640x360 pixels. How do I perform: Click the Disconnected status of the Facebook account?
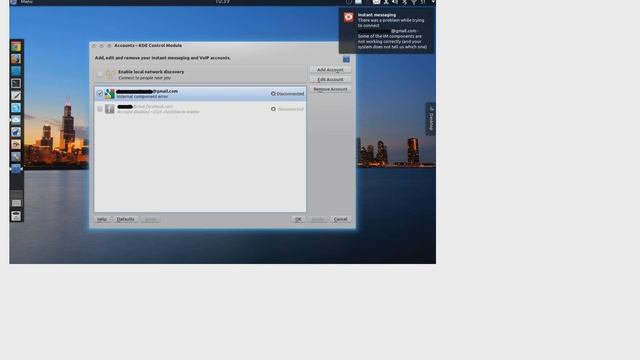click(x=287, y=109)
